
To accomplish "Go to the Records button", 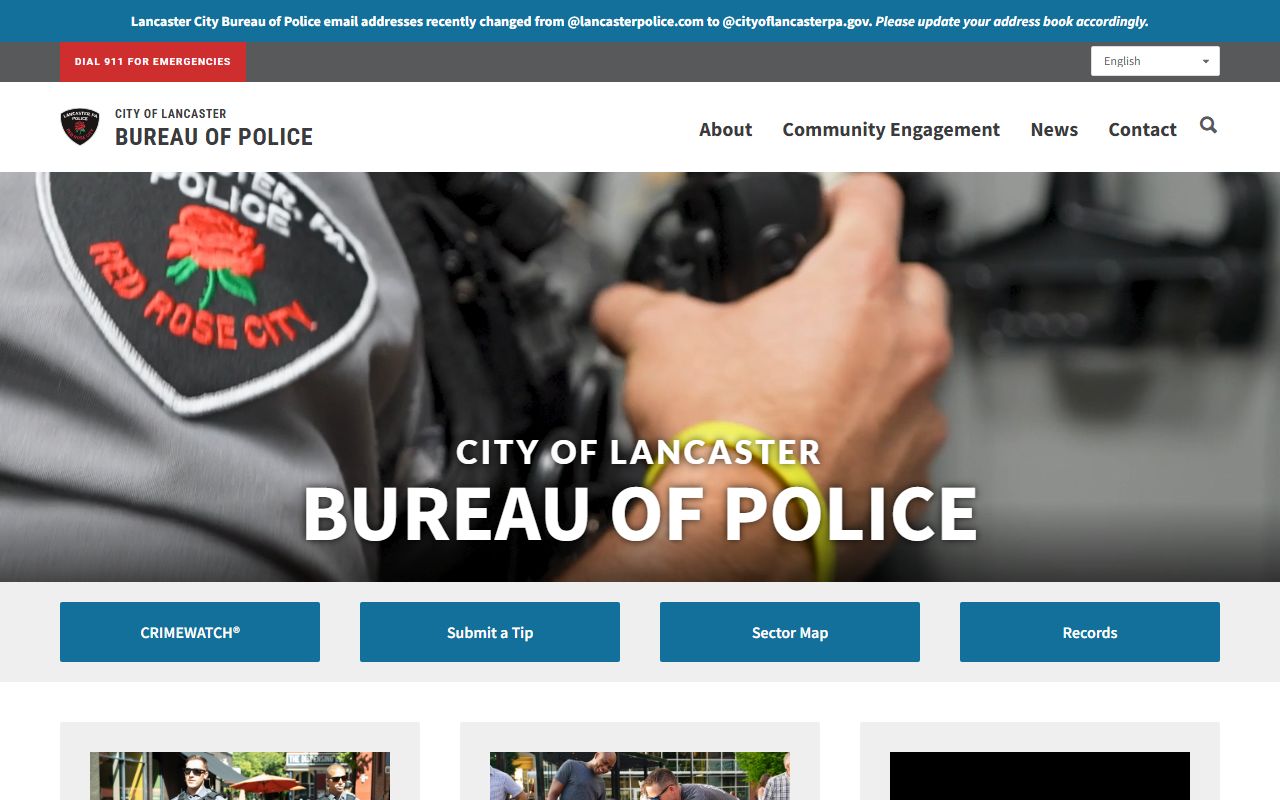I will coord(1090,632).
